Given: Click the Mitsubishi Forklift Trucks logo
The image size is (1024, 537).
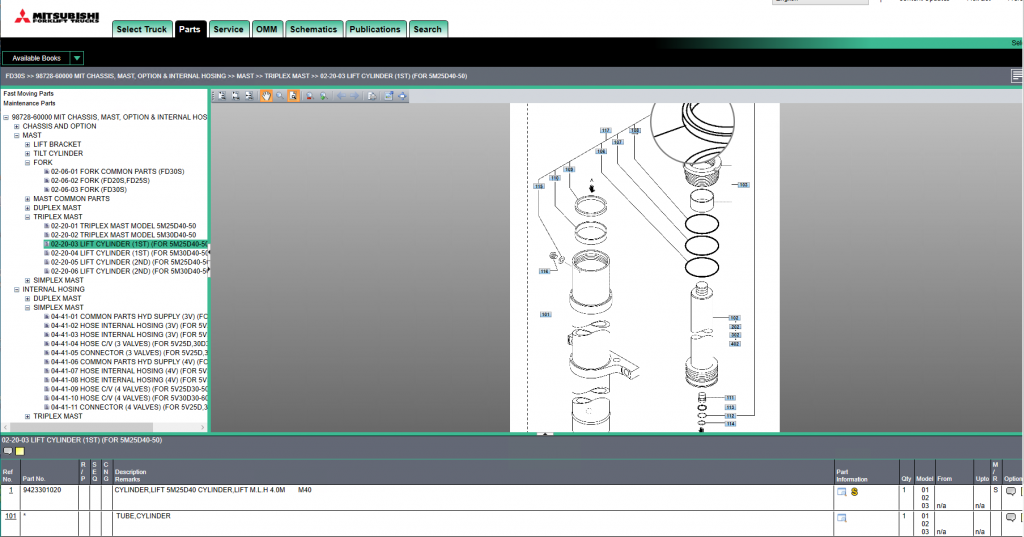Looking at the screenshot, I should tap(57, 17).
